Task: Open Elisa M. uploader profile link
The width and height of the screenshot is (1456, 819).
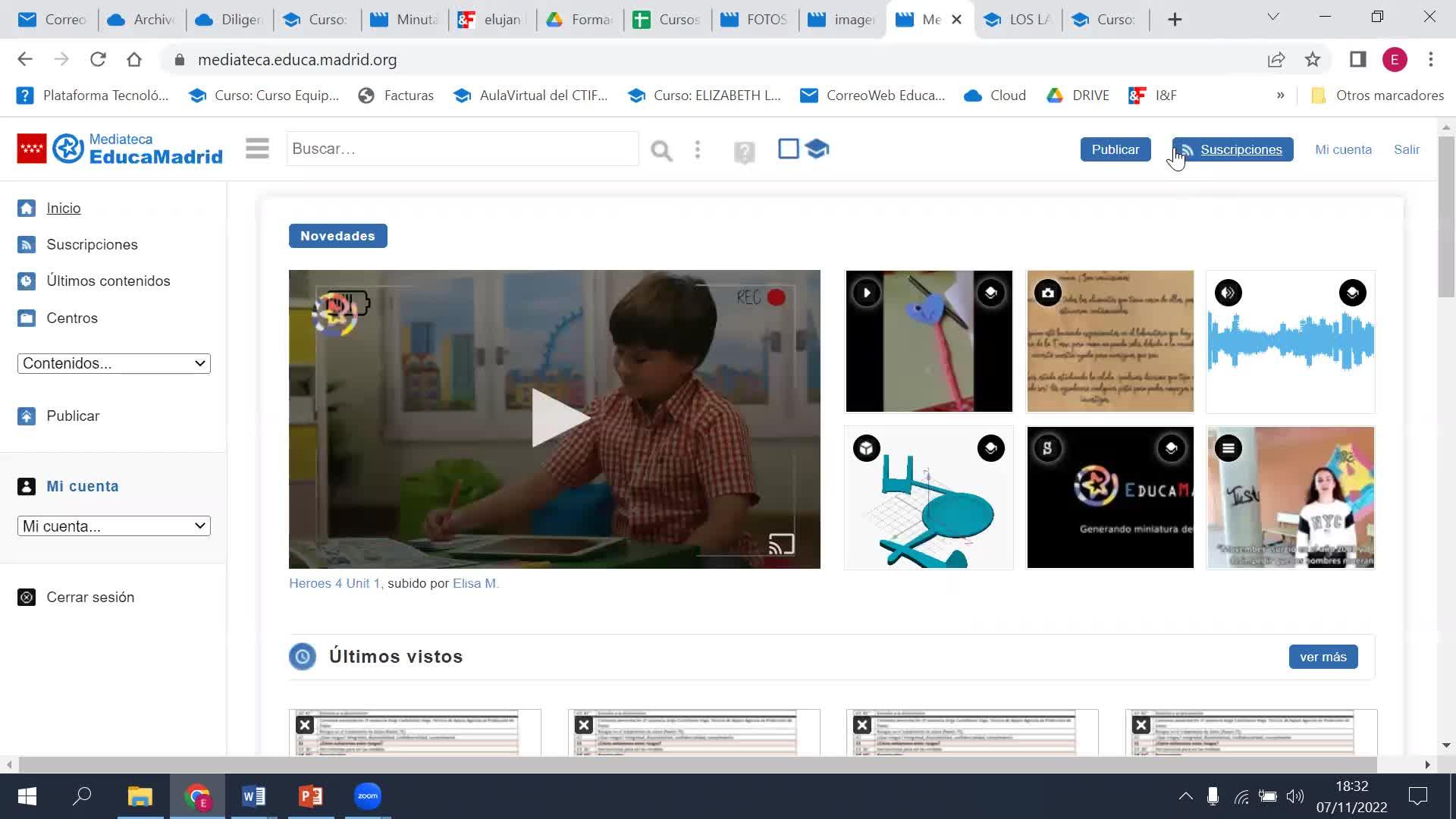Action: pos(475,583)
